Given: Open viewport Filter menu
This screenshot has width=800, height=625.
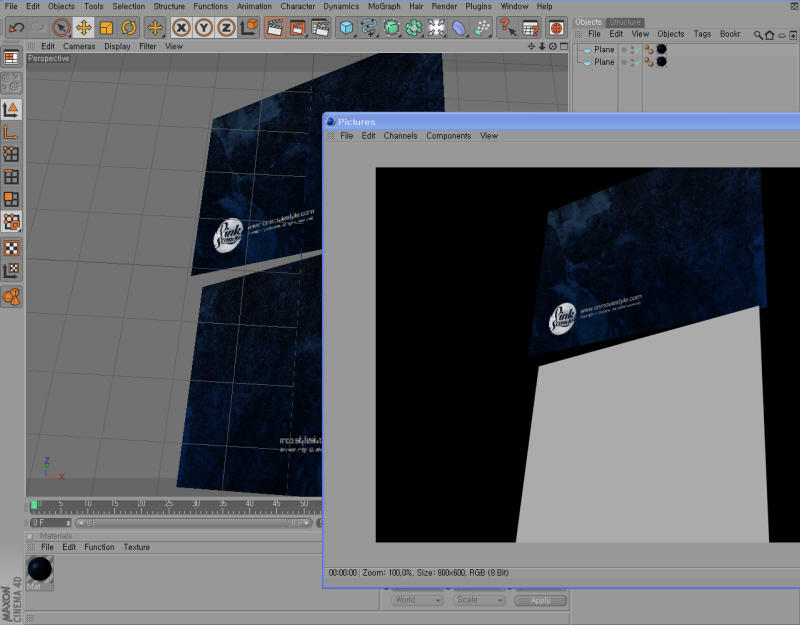Looking at the screenshot, I should tap(147, 46).
